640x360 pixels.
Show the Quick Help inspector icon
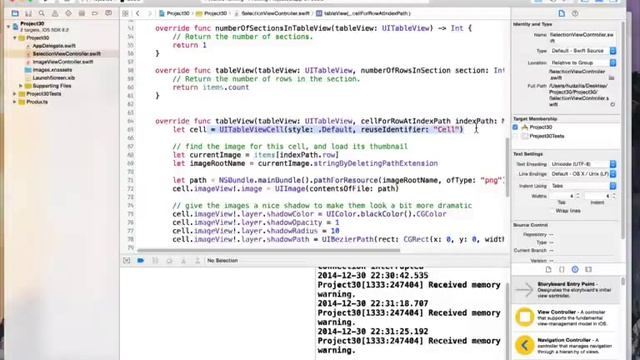(x=575, y=13)
